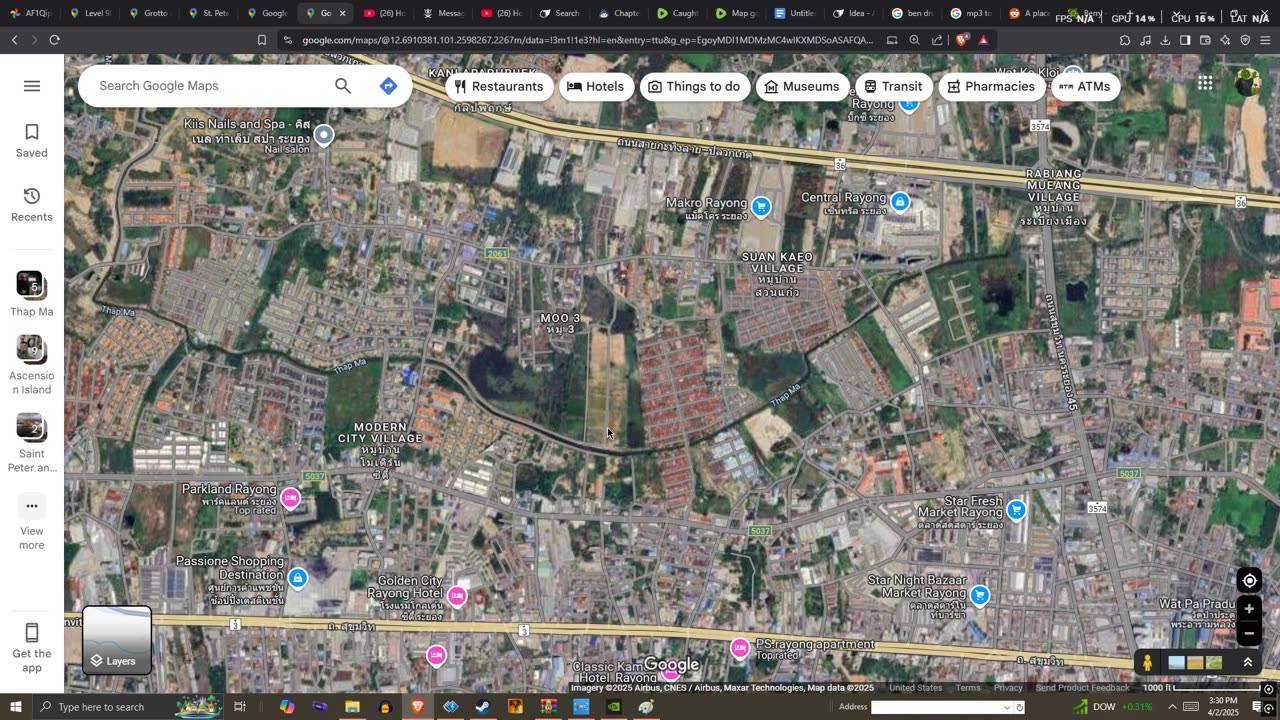Reload the page in the browser
This screenshot has width=1280, height=720.
54,40
